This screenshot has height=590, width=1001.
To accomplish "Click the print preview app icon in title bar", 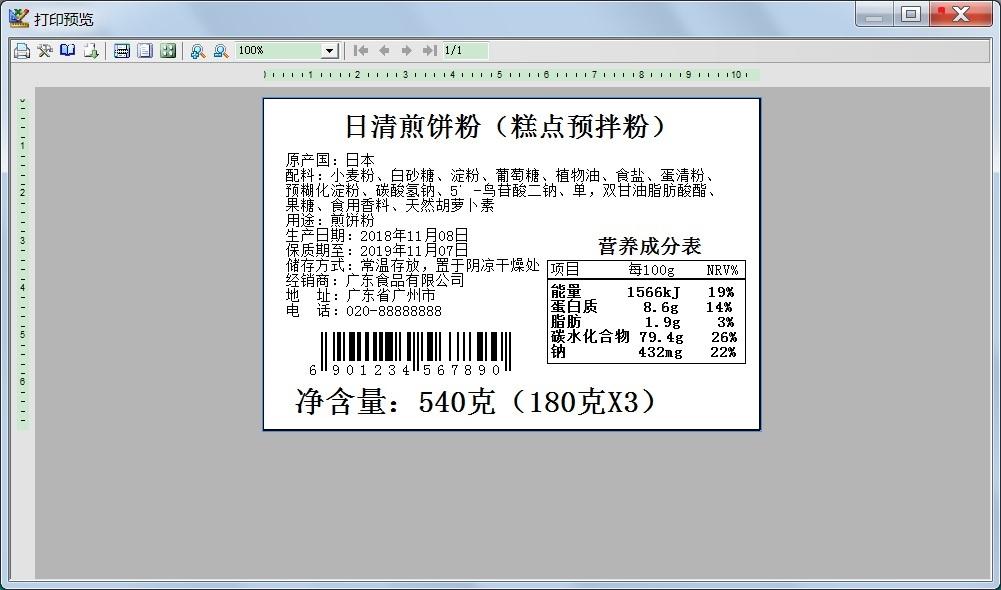I will click(x=19, y=18).
